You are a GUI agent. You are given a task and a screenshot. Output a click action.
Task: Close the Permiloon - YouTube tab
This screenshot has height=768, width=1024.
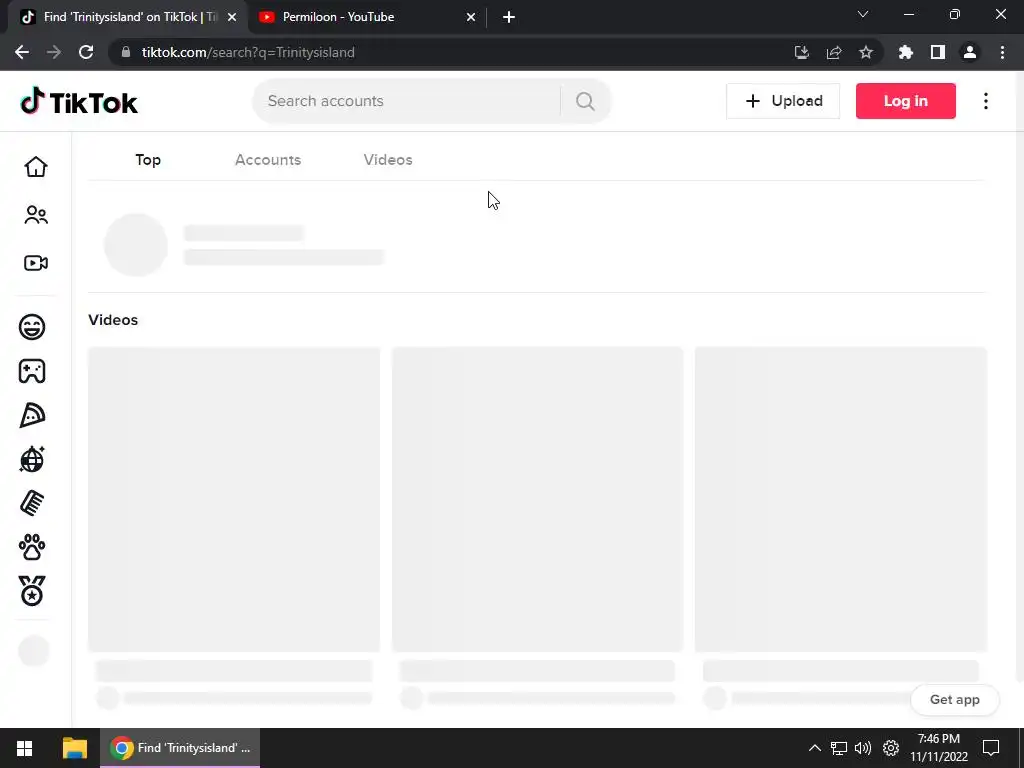click(471, 17)
